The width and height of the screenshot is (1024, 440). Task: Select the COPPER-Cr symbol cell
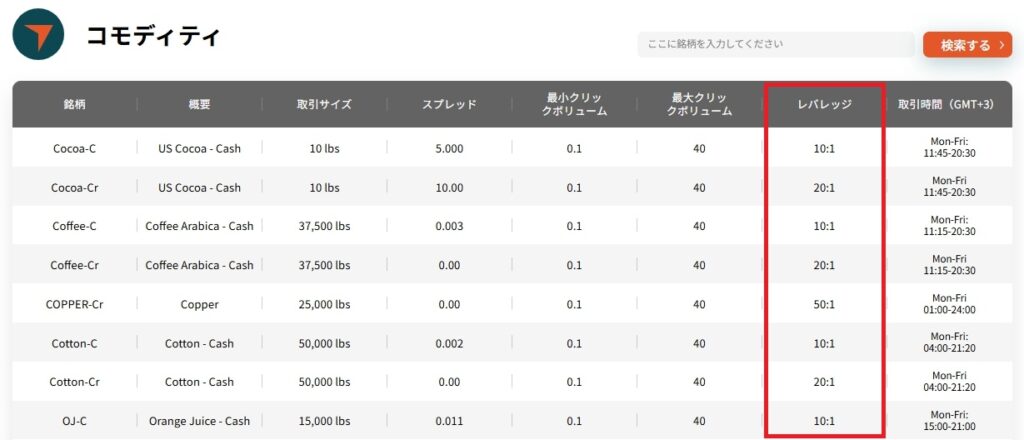point(74,304)
